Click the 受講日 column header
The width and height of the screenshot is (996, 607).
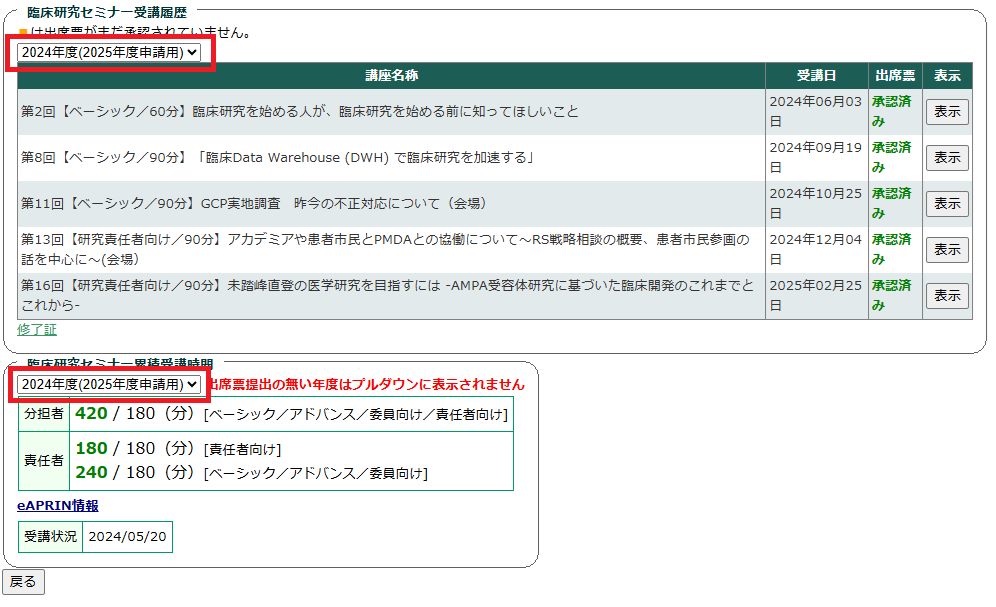point(816,76)
